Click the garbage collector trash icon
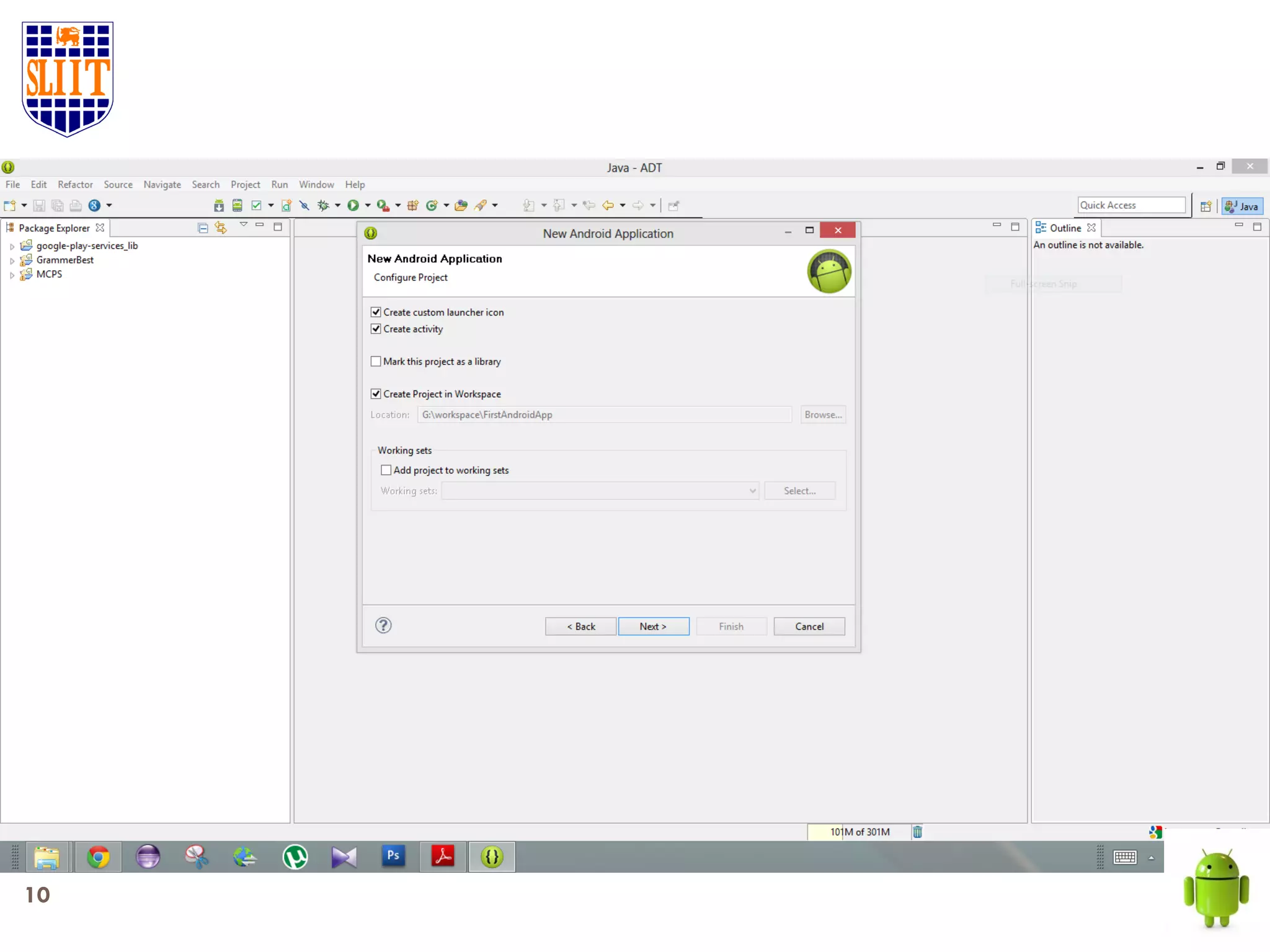This screenshot has height=952, width=1270. tap(917, 832)
